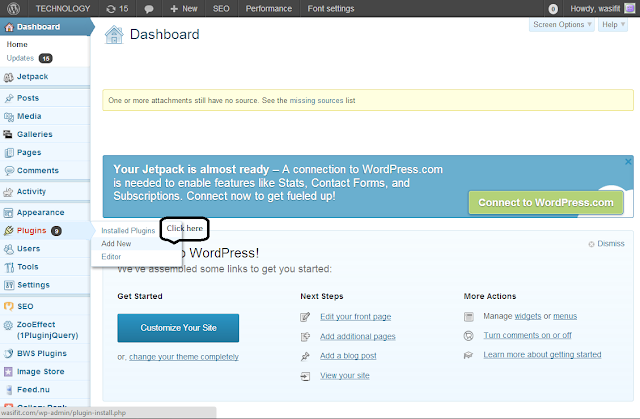Open Updates under Dashboard
The image size is (640, 419).
pos(20,58)
